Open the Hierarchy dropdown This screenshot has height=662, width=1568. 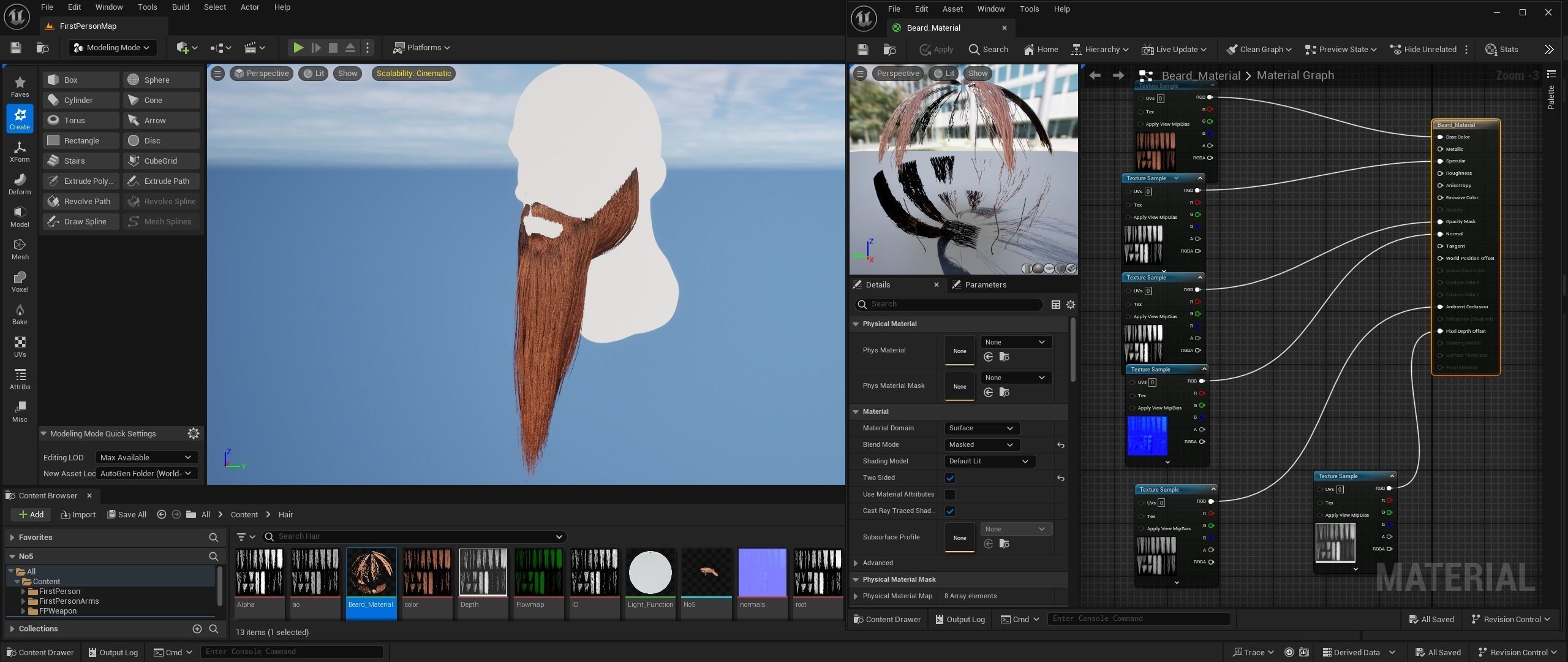(1099, 49)
